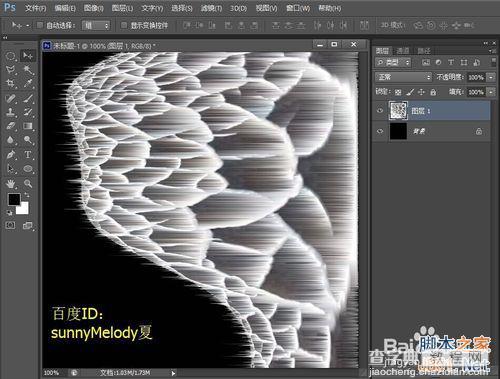500x379 pixels.
Task: Open the 填充 fill slider arrow
Action: click(491, 92)
